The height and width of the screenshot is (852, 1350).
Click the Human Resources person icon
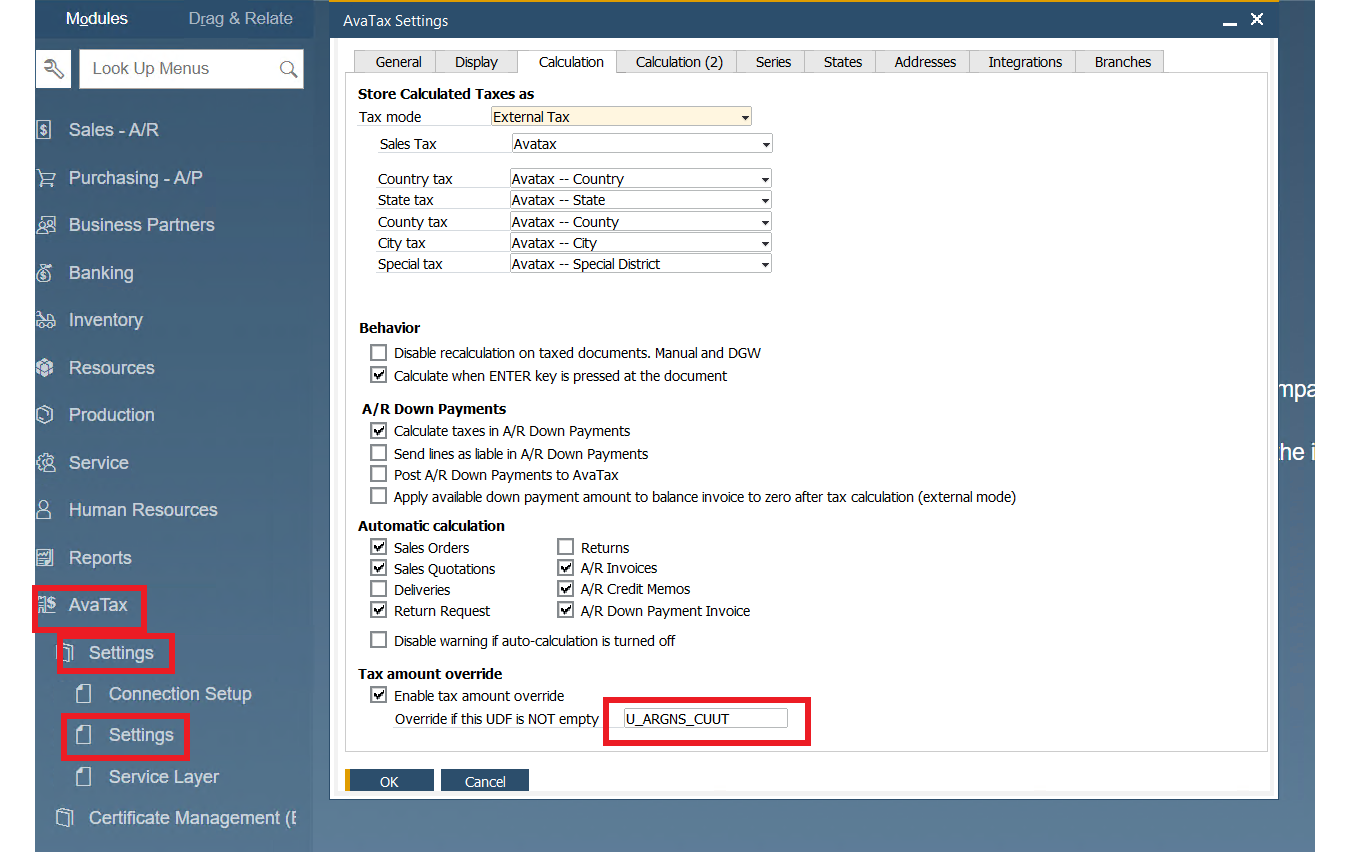[44, 510]
